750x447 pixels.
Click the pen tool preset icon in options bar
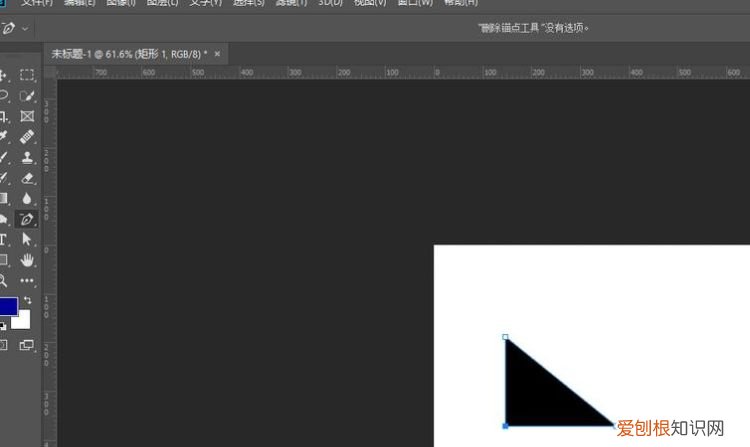pos(8,28)
